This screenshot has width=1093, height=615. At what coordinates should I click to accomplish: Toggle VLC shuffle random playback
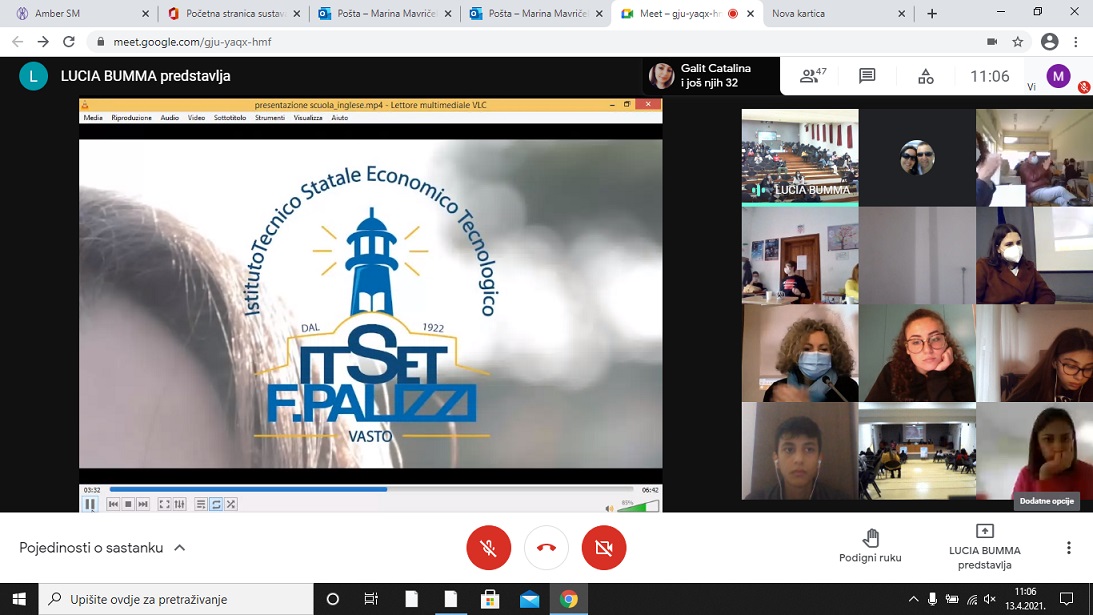coord(231,504)
